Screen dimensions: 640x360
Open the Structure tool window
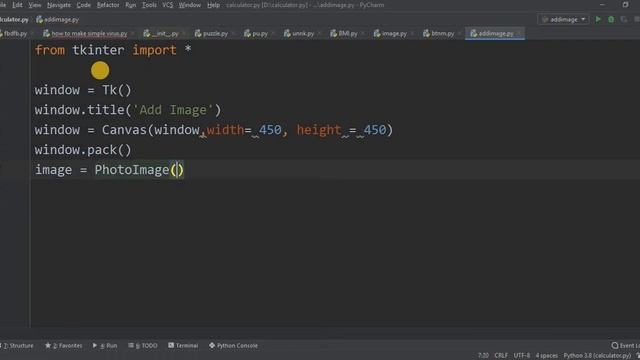[x=18, y=346]
